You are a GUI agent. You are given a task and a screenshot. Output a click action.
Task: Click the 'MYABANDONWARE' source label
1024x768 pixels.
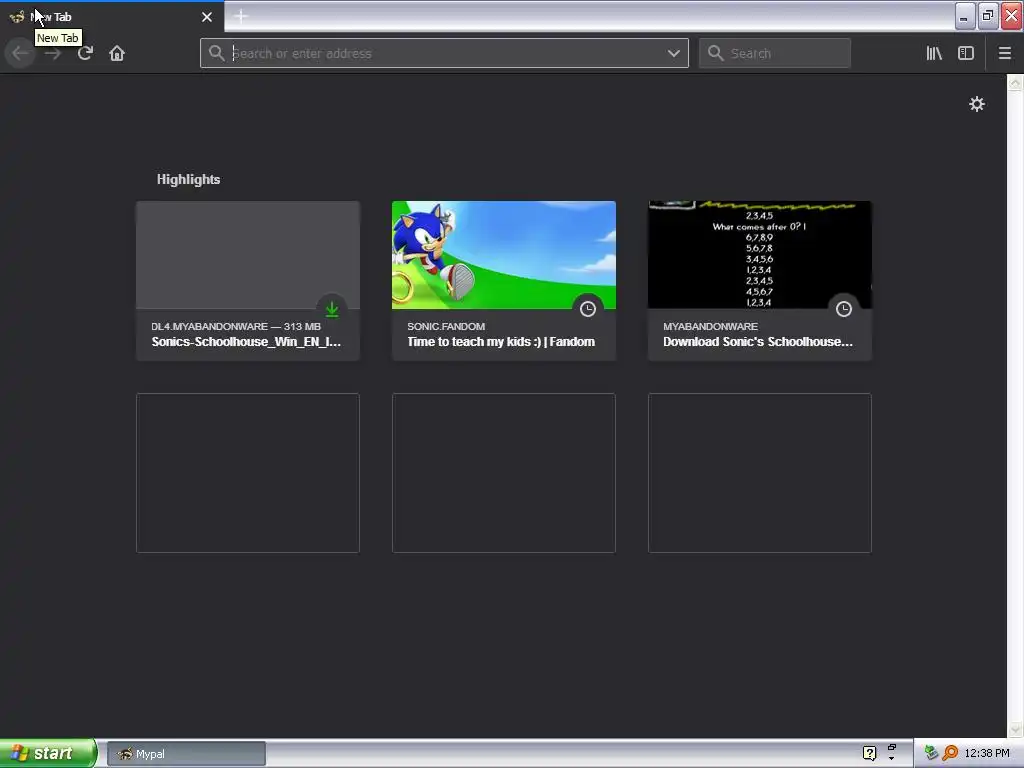coord(711,326)
